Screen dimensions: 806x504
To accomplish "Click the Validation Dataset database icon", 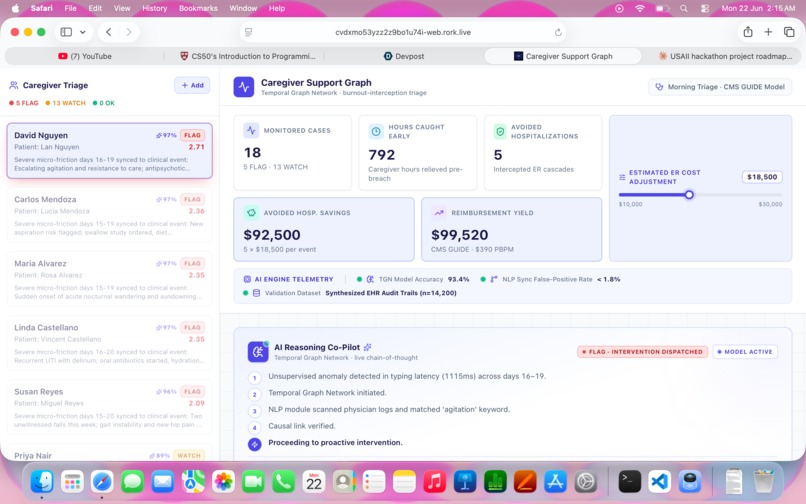I will (256, 293).
